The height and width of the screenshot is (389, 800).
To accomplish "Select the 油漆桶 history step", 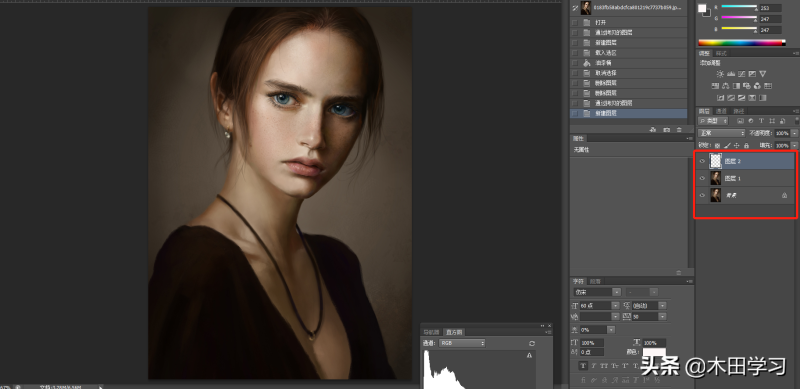I will [628, 63].
